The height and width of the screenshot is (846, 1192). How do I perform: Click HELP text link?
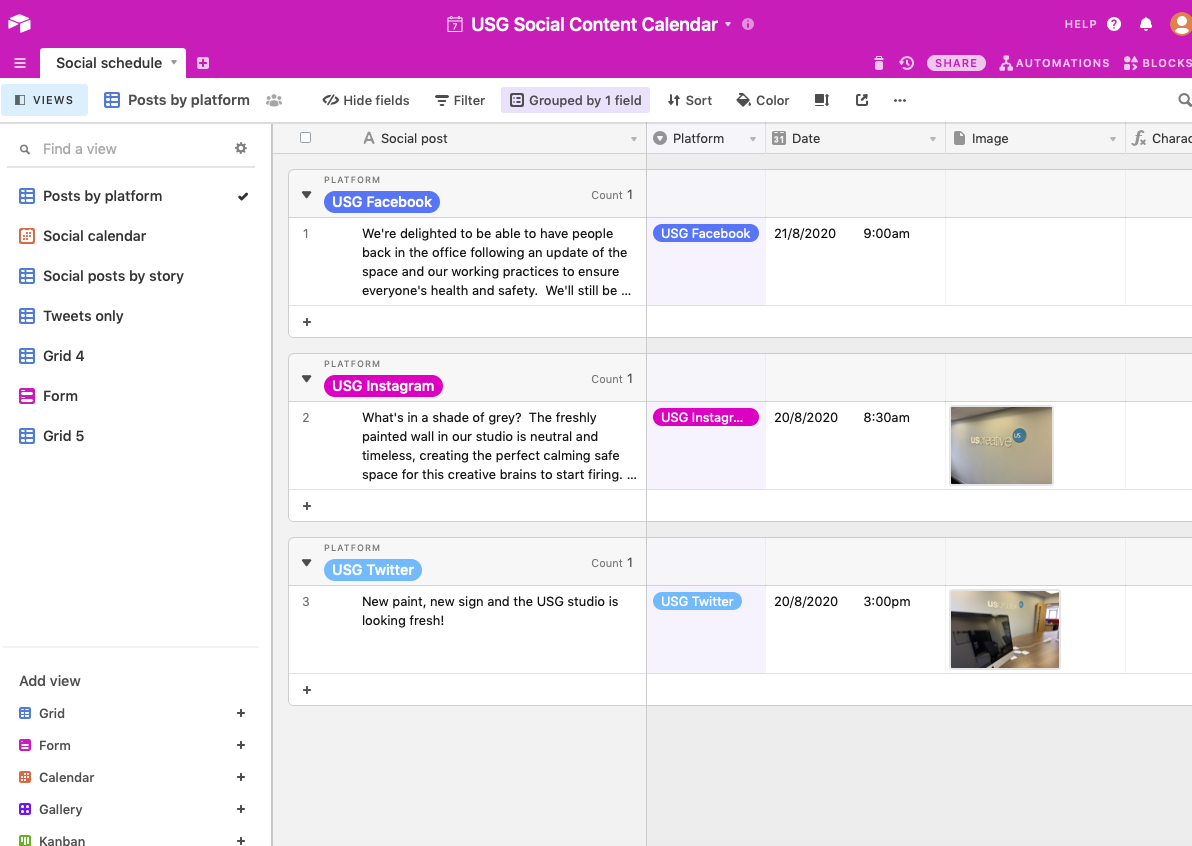pos(1080,24)
